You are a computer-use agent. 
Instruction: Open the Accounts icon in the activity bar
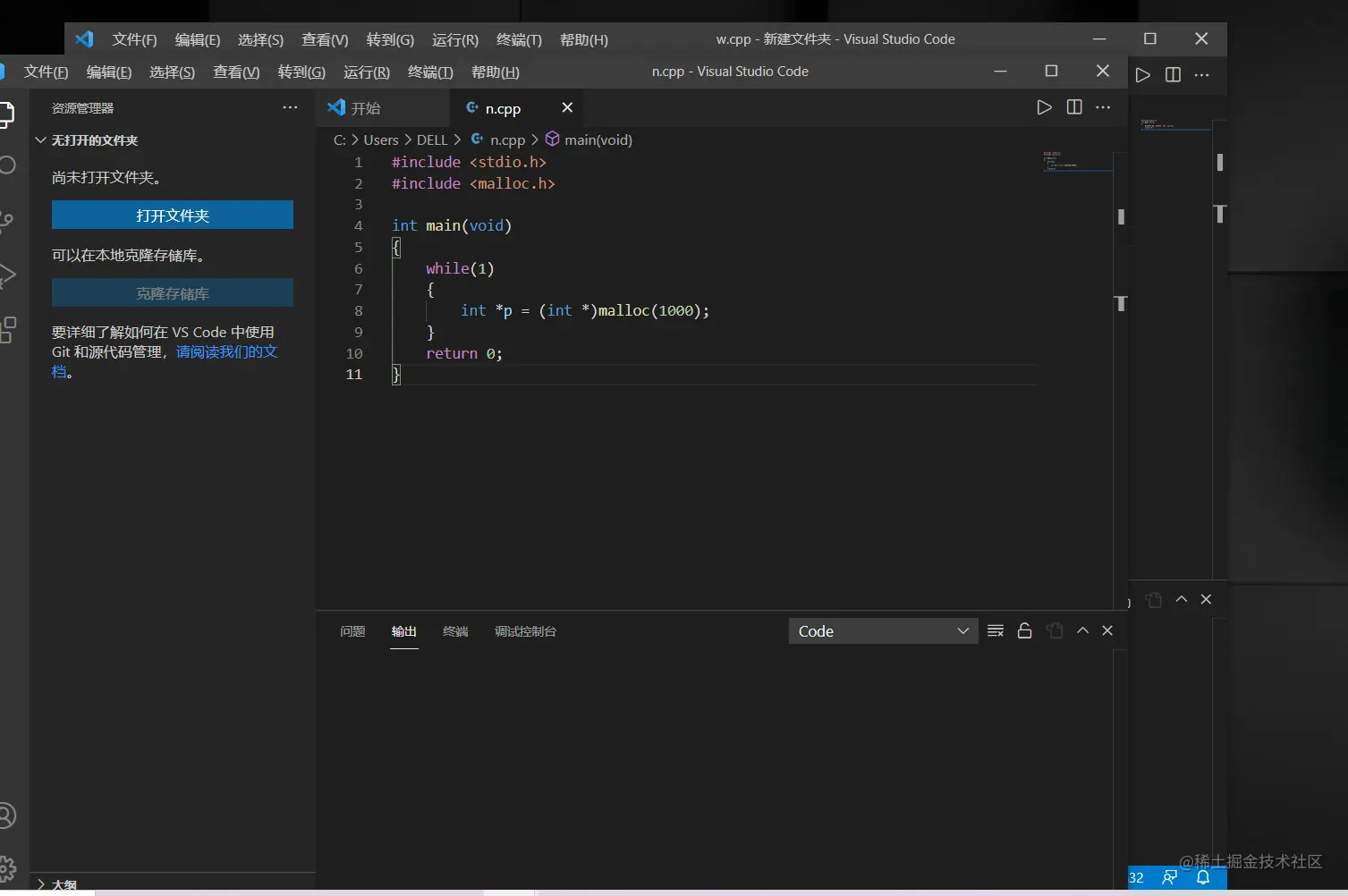7,816
